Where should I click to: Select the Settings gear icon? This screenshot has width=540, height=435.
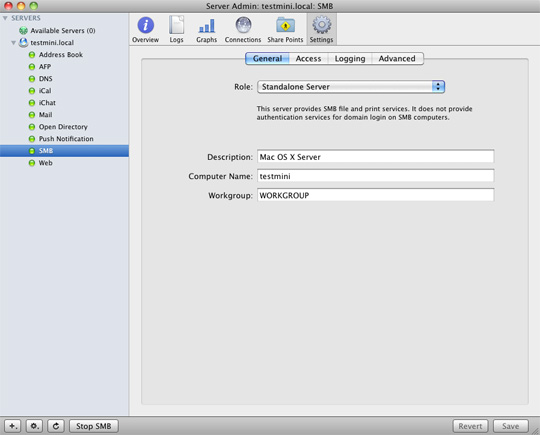pyautogui.click(x=321, y=25)
